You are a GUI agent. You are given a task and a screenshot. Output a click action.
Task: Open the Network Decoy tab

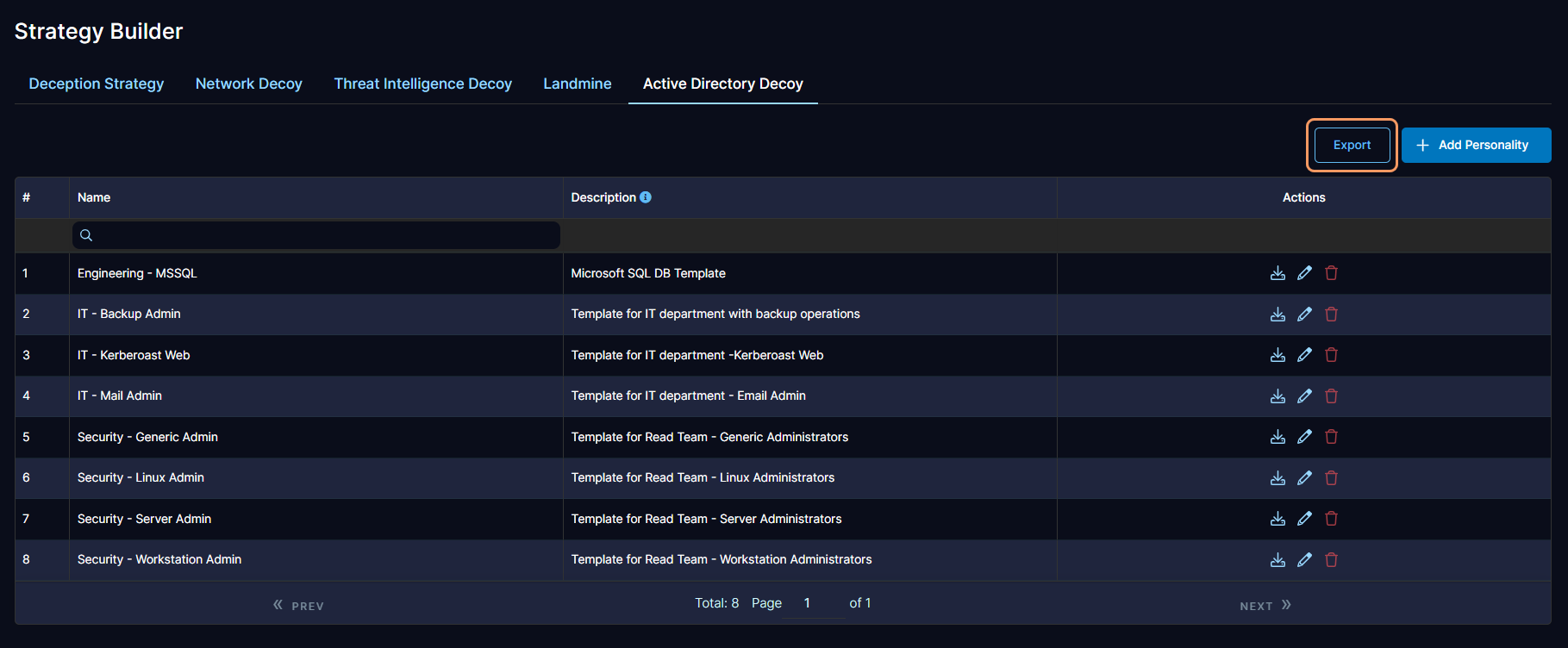tap(248, 84)
